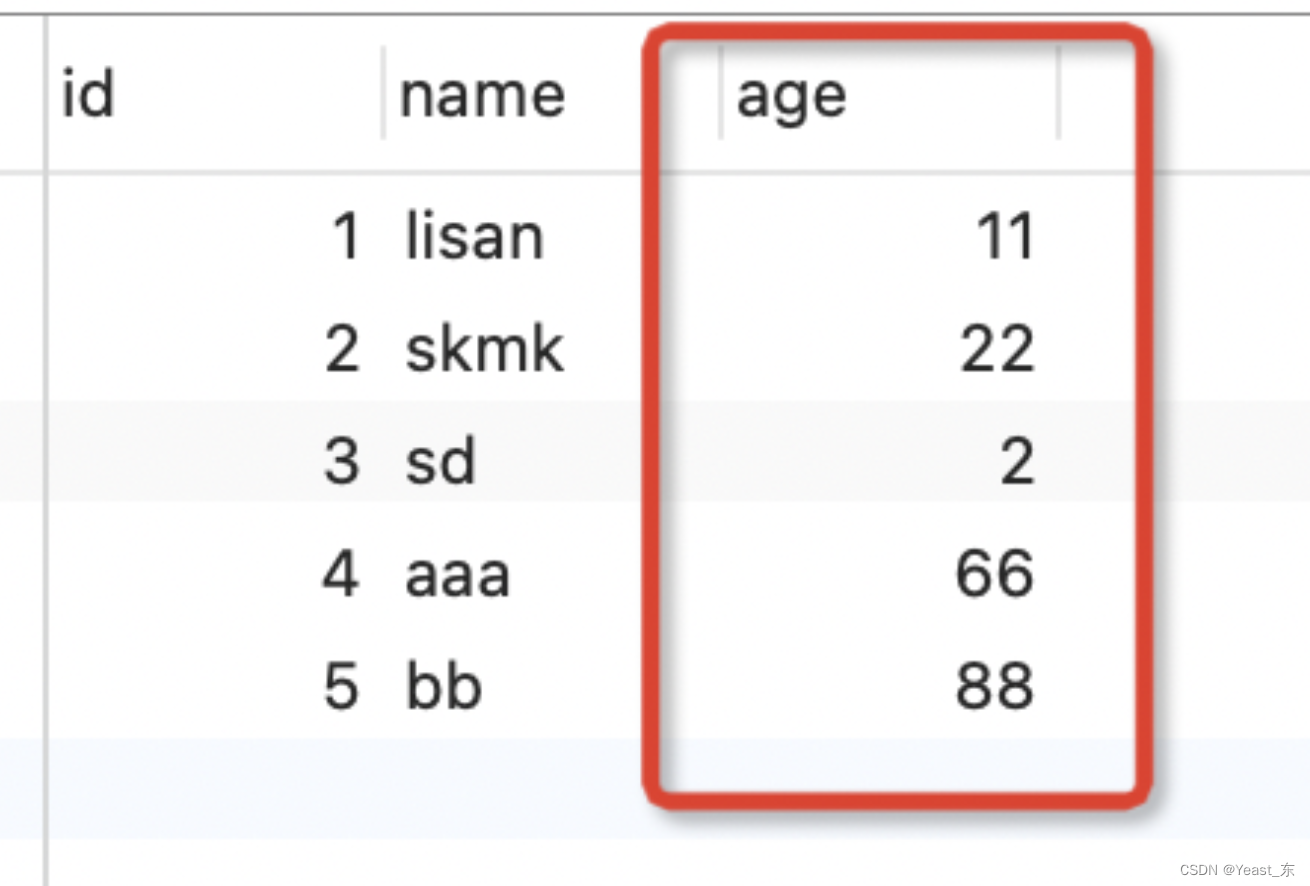Select the age cell in the sd row
This screenshot has height=886, width=1310.
coord(1017,462)
